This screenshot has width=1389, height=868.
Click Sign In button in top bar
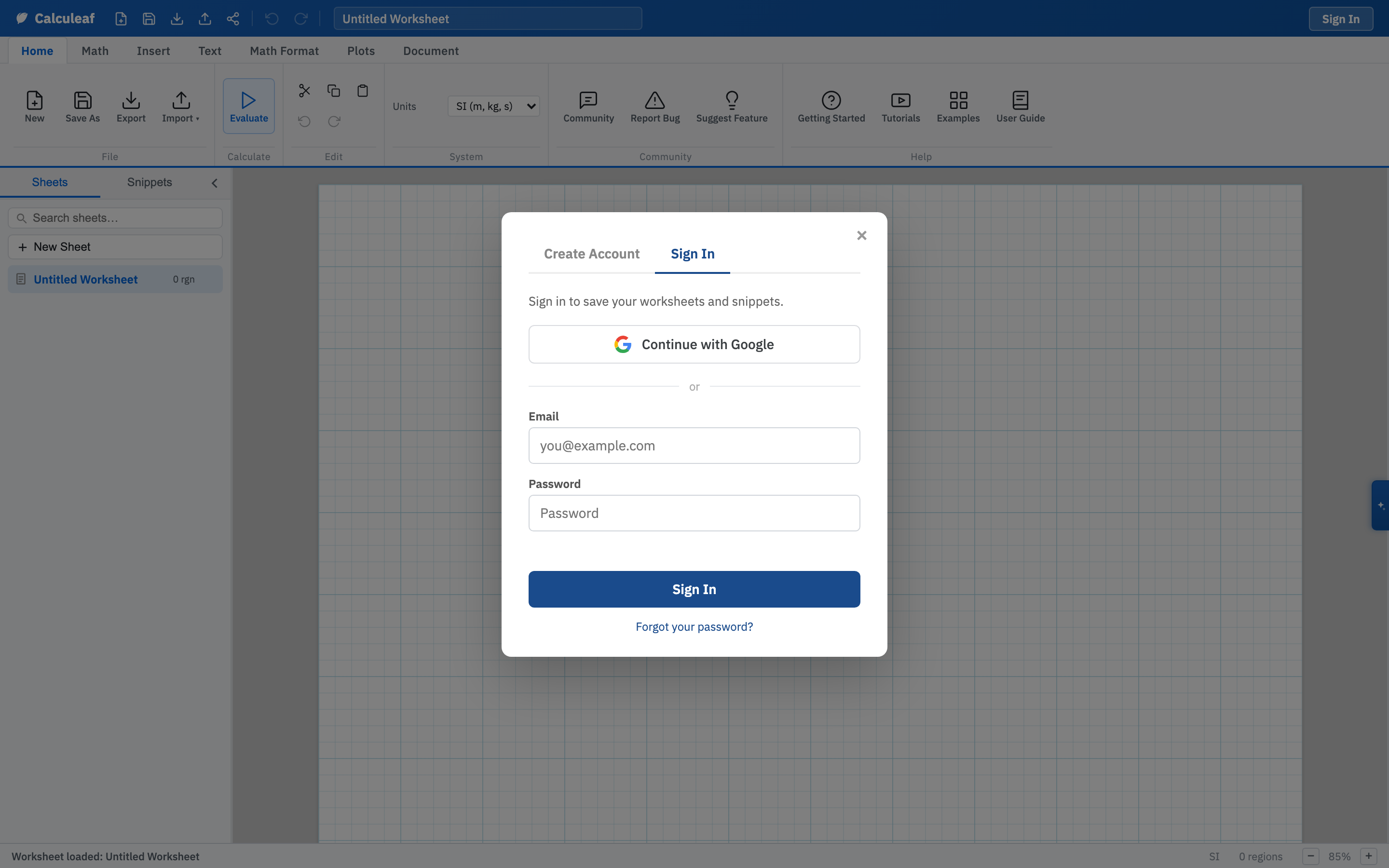[x=1341, y=19]
